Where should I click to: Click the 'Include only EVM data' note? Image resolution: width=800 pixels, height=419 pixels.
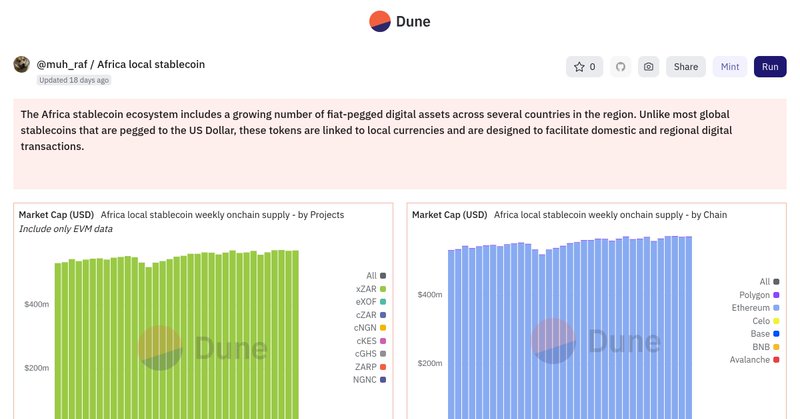(x=66, y=229)
